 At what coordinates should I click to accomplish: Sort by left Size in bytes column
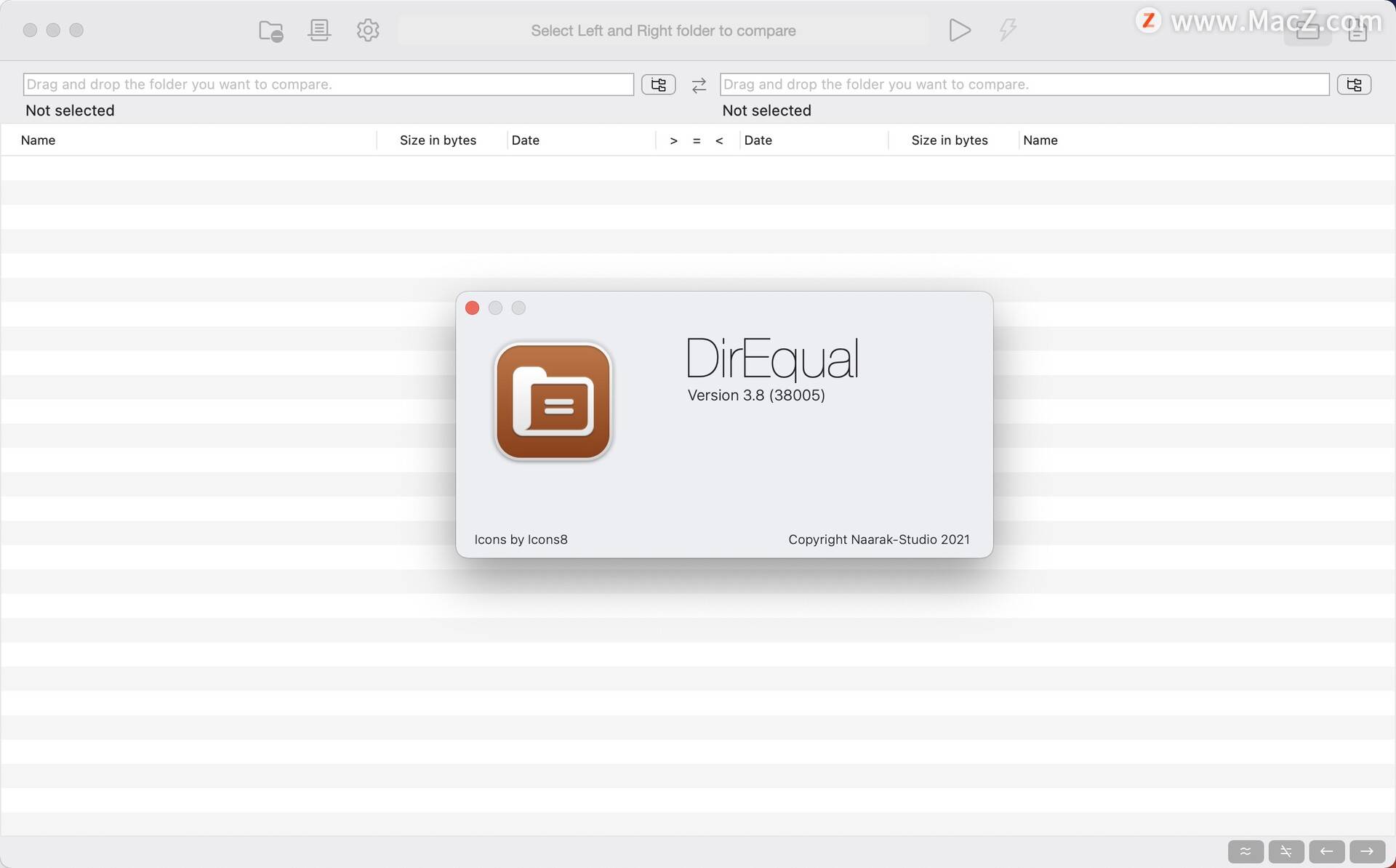coord(438,140)
